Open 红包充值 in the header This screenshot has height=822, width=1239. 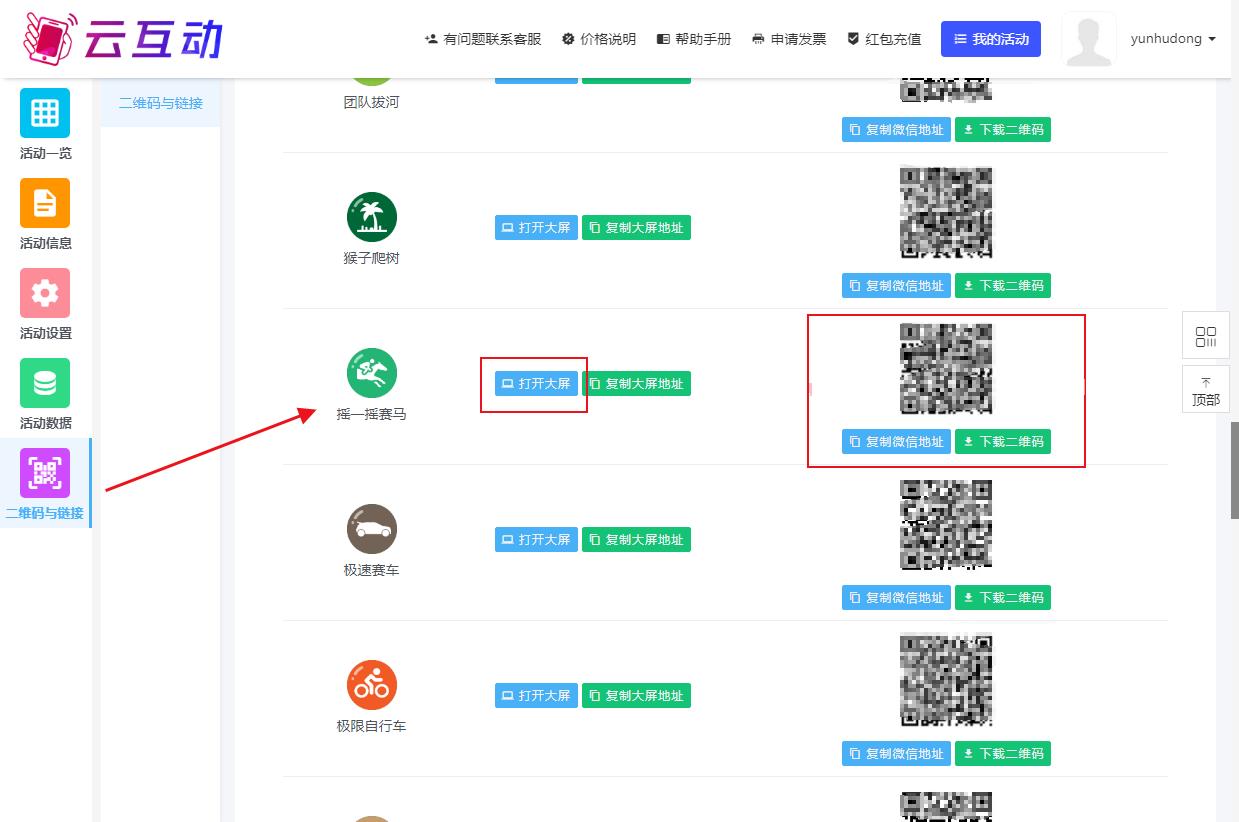coord(883,39)
